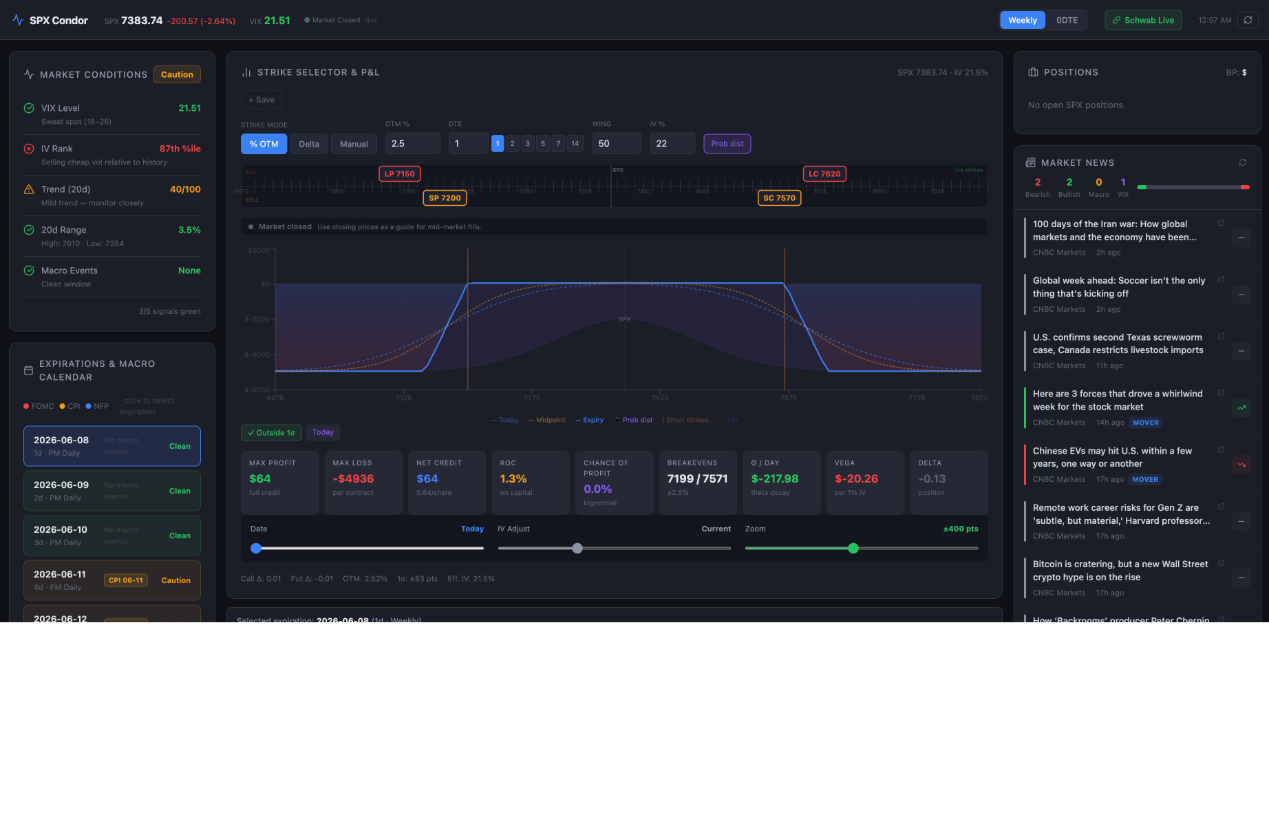This screenshot has width=1269, height=826.
Task: Click the Today chart badge beside Outside 1σ
Action: coord(323,433)
